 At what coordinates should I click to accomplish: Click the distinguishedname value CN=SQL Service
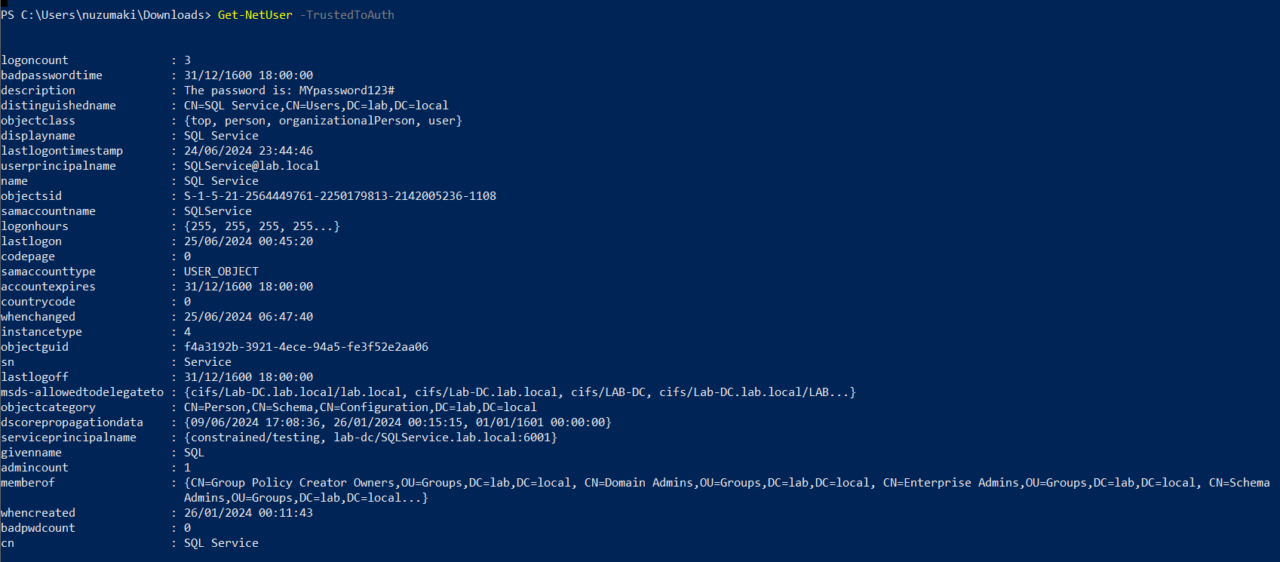(316, 105)
